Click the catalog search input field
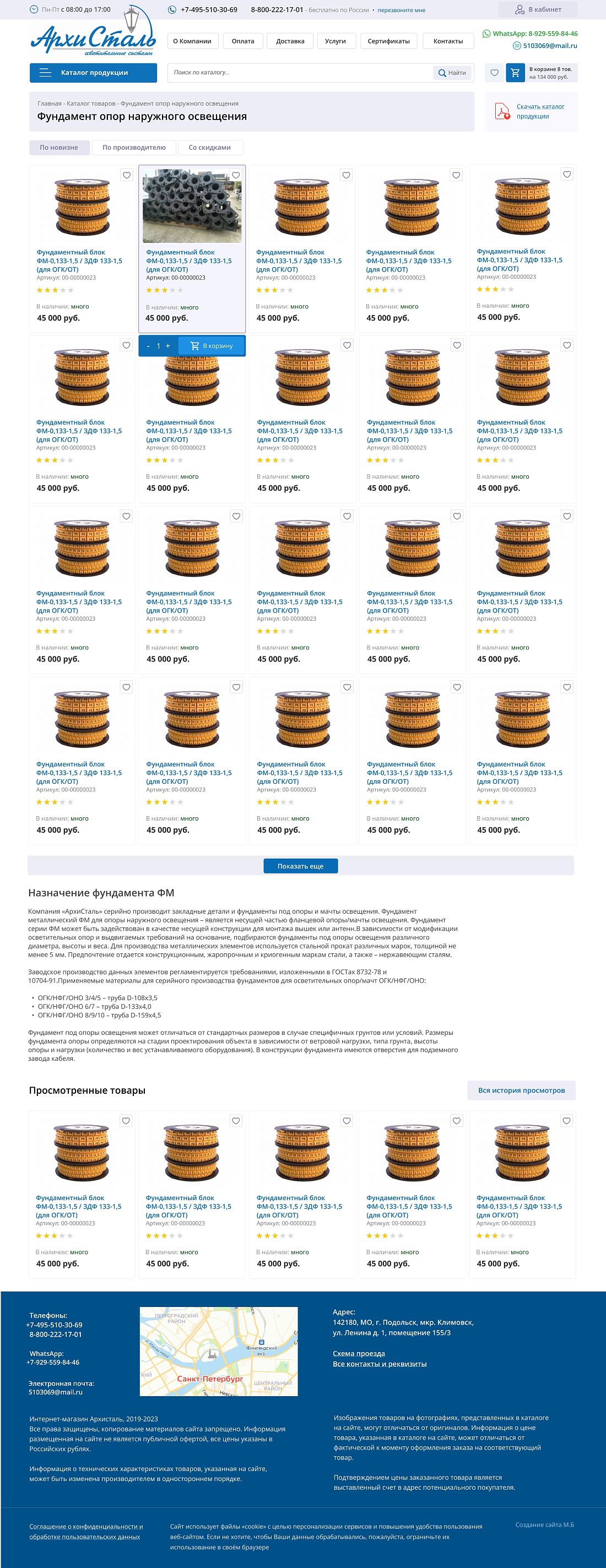 [x=300, y=73]
